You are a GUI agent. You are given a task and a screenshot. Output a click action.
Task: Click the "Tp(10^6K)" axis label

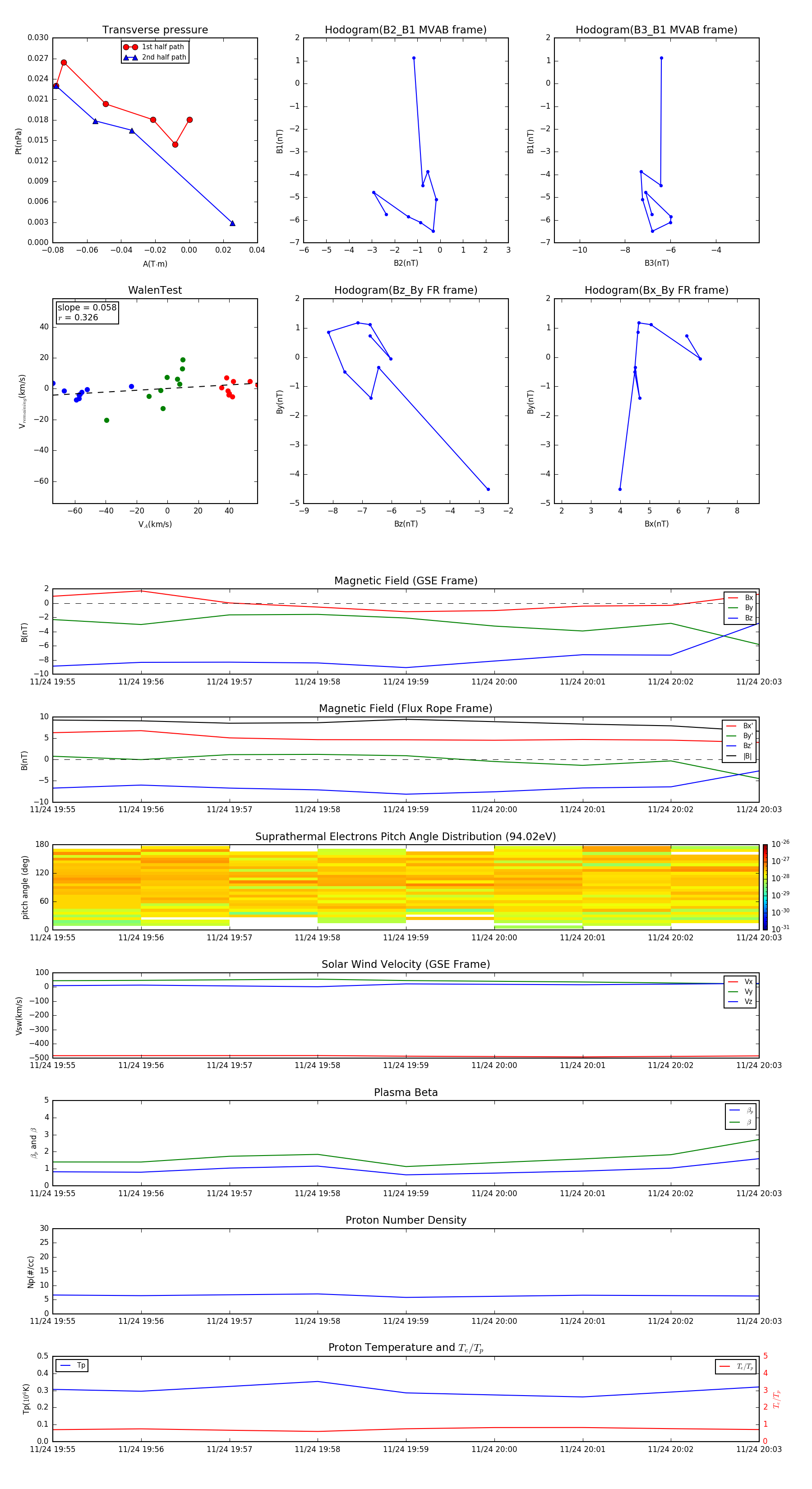(26, 1399)
